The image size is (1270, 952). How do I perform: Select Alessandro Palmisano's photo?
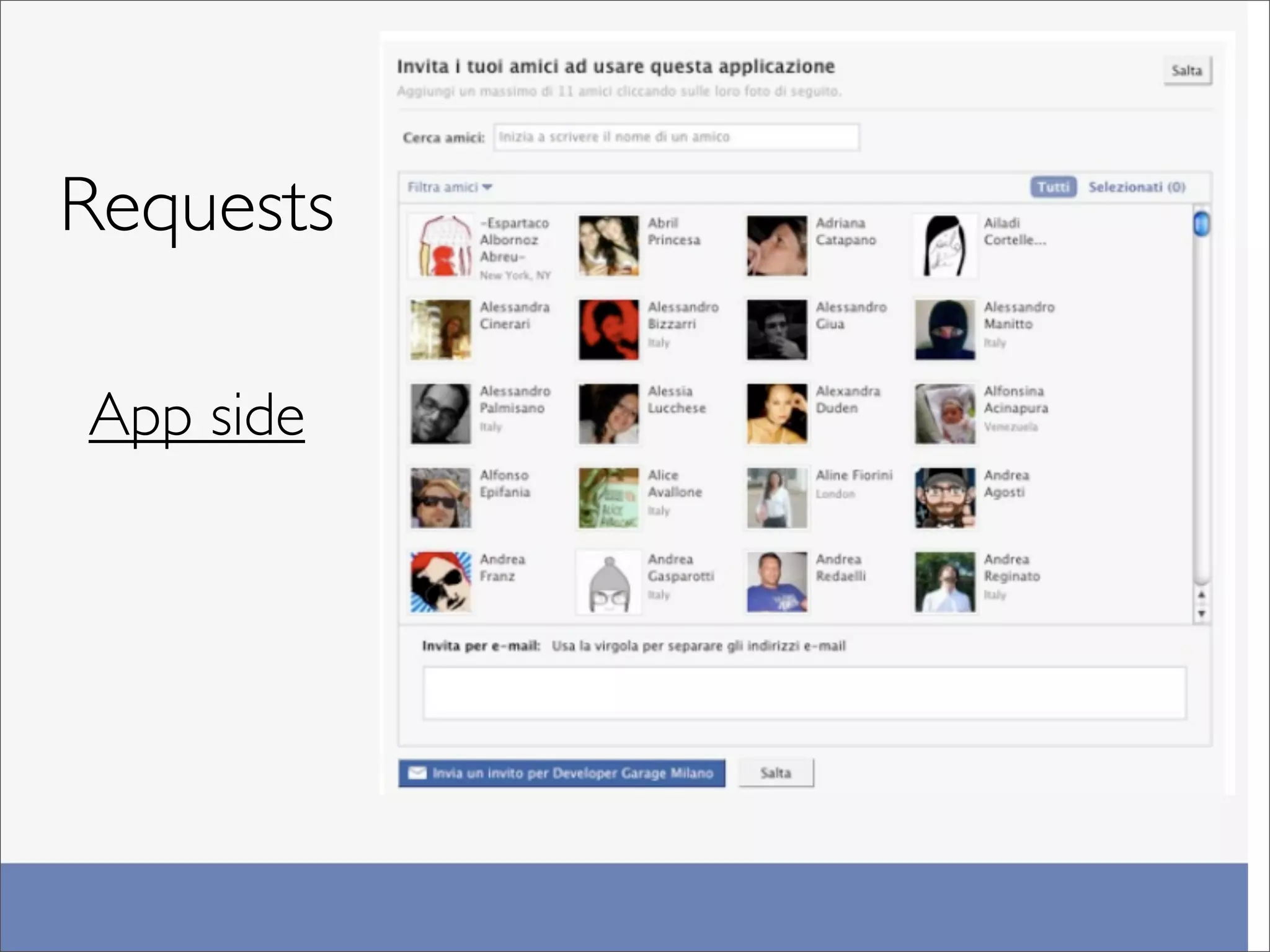pyautogui.click(x=441, y=414)
